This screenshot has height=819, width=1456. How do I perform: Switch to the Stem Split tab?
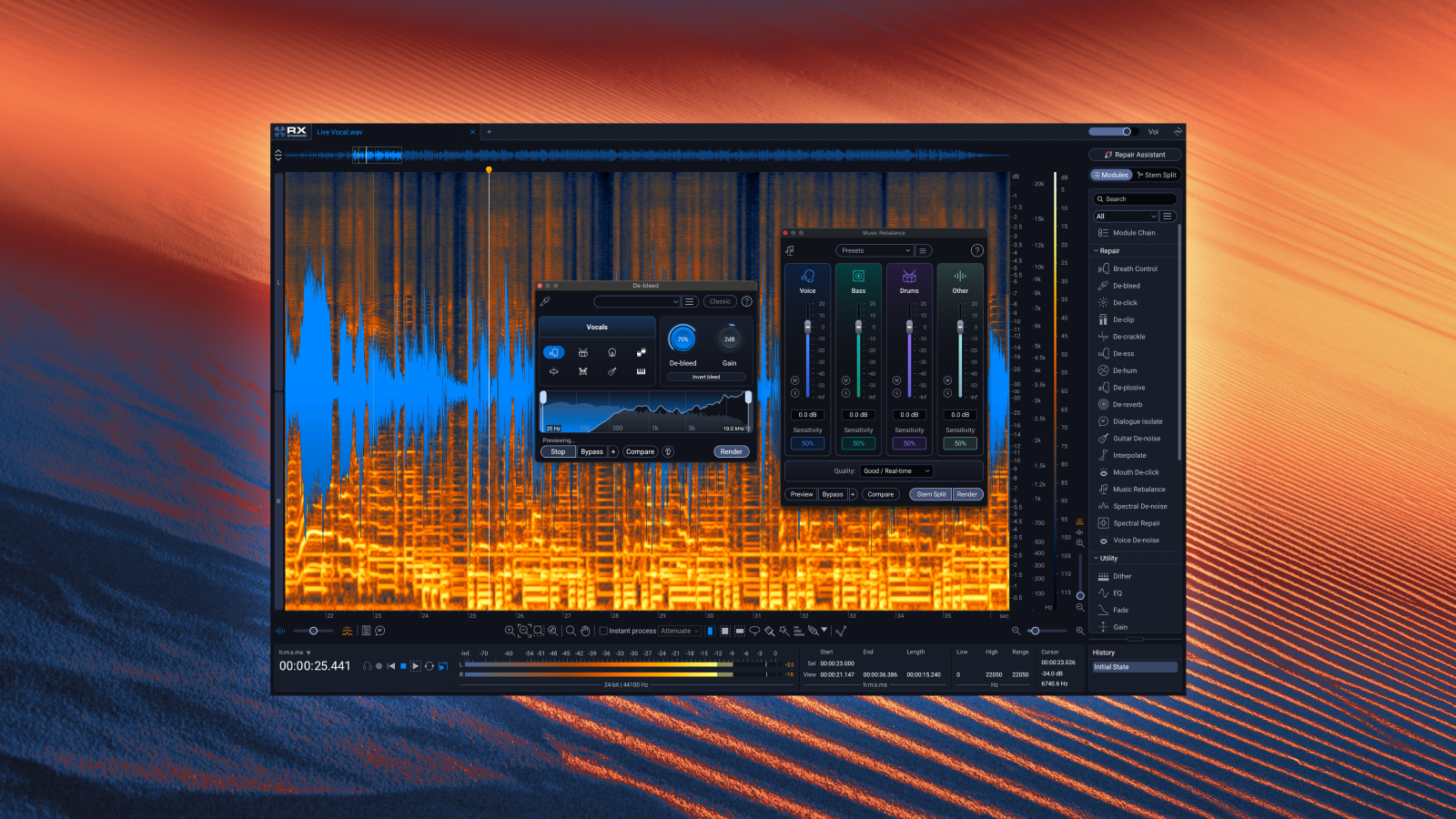1157,175
